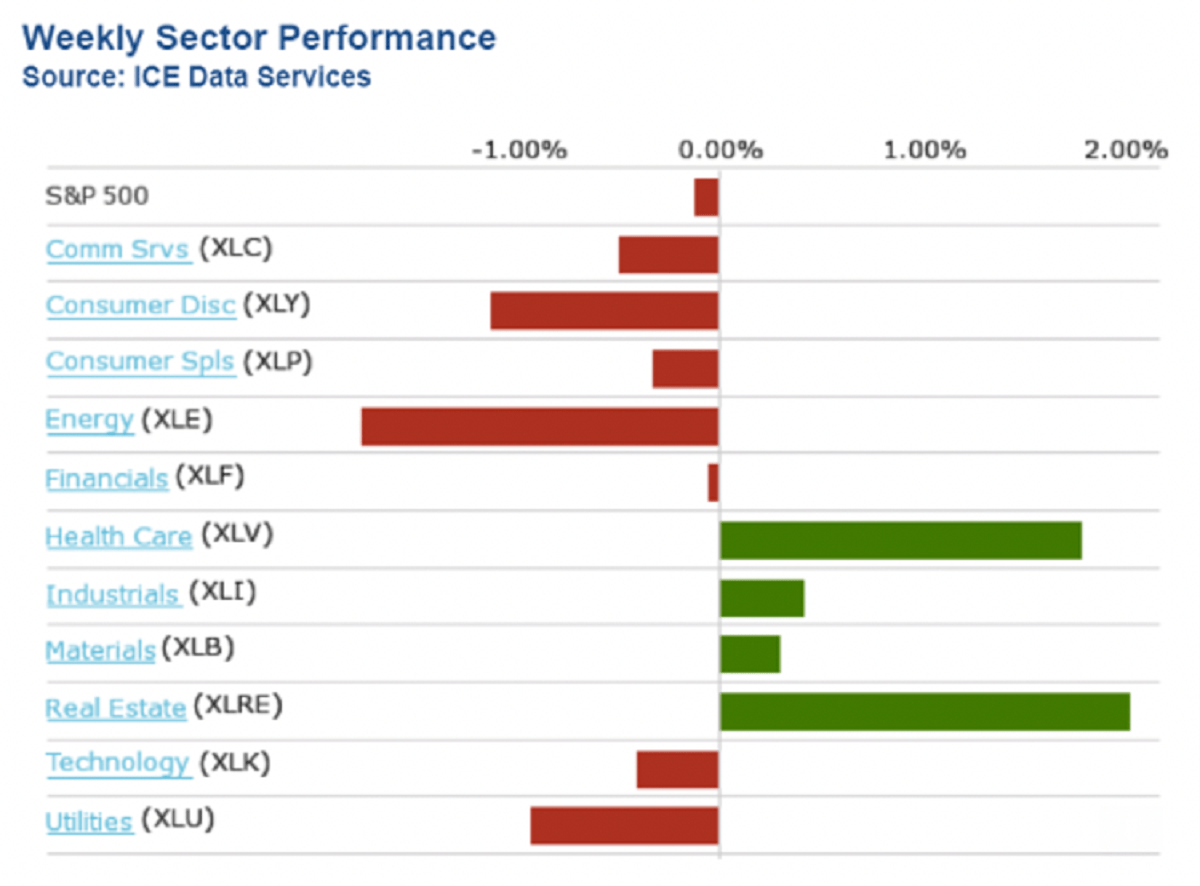Click the Consumer Disc link
This screenshot has height=886, width=1200.
[140, 305]
